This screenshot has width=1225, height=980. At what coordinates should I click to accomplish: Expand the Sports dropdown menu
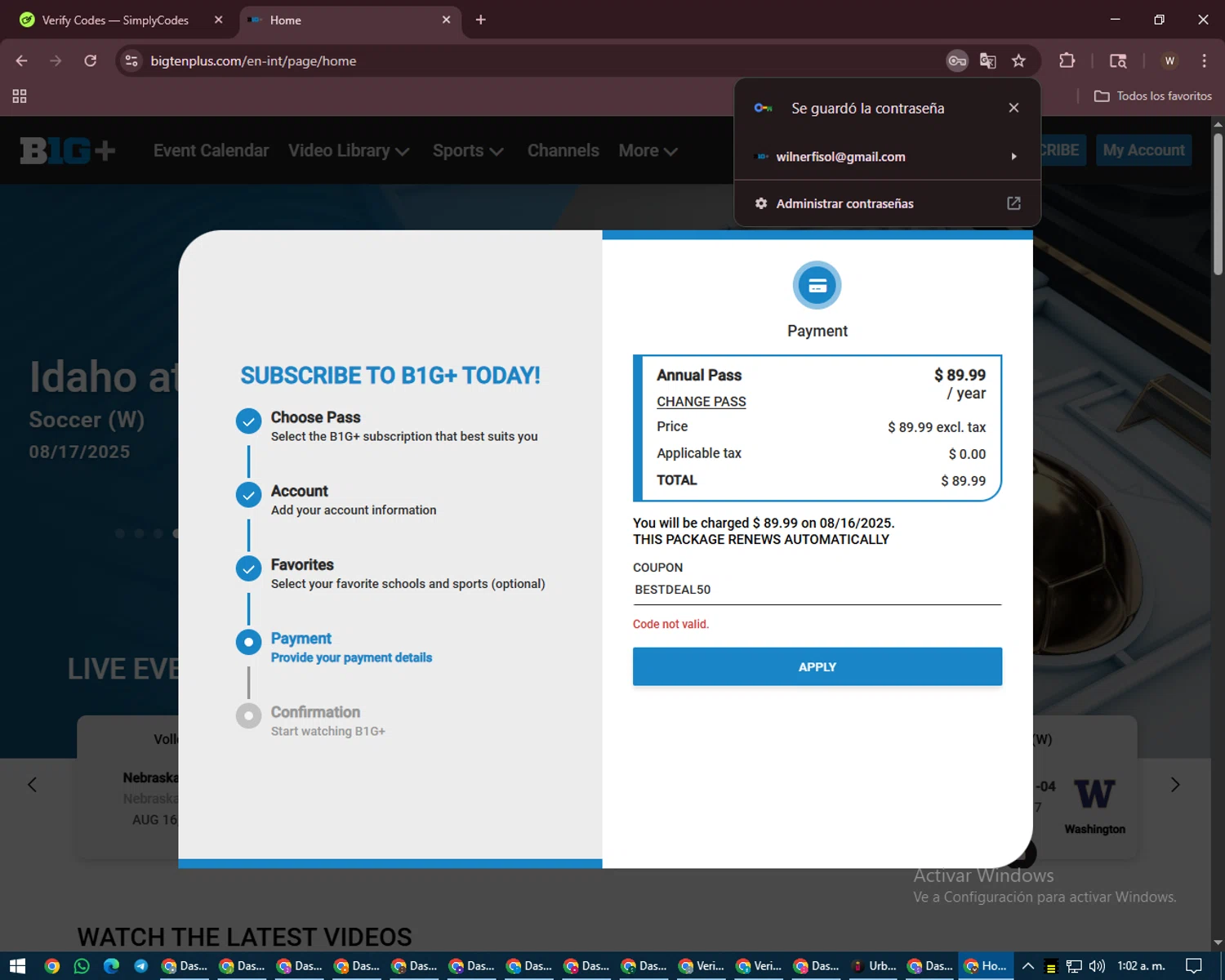pyautogui.click(x=468, y=151)
